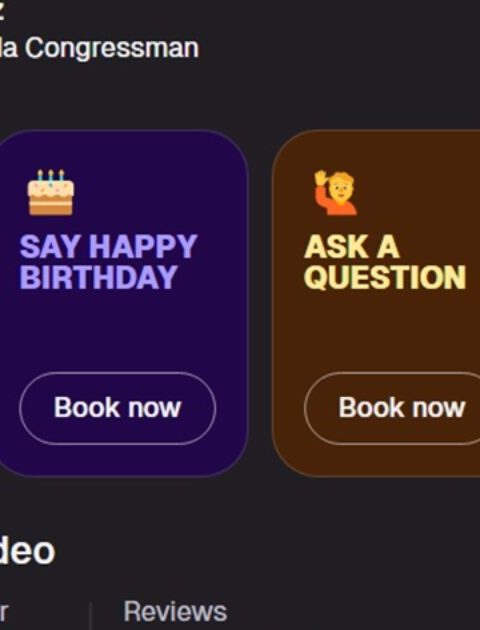The width and height of the screenshot is (480, 630).
Task: Click the person raising hand emoji
Action: tap(336, 192)
